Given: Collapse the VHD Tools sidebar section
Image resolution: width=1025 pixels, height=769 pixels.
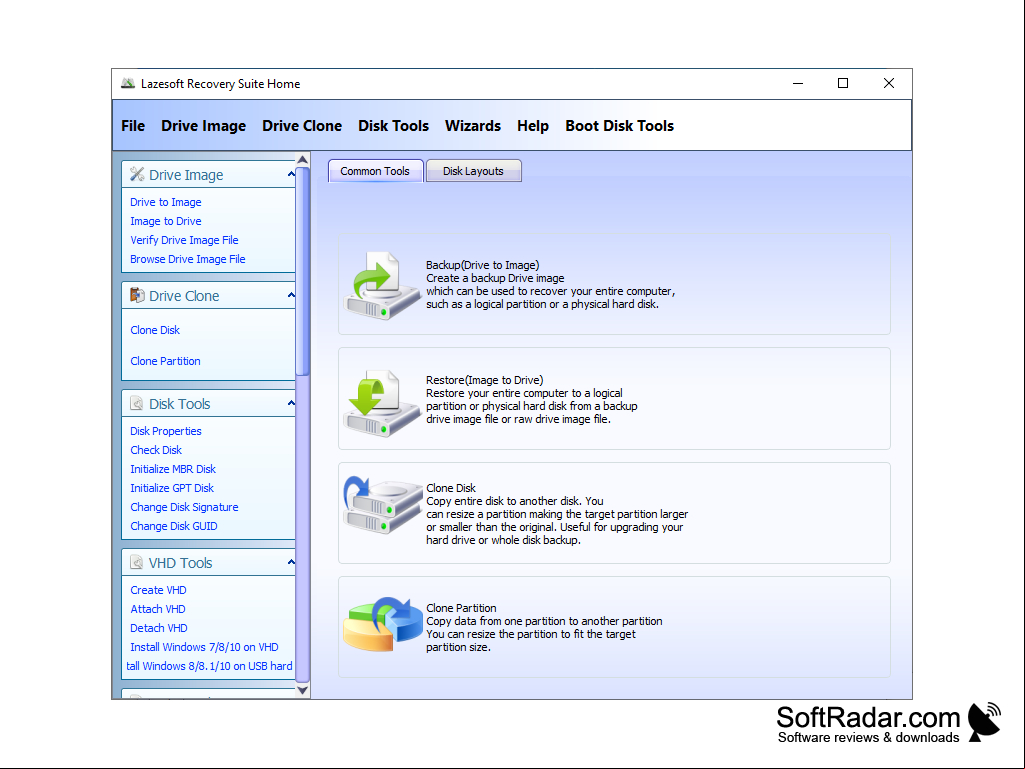Looking at the screenshot, I should pyautogui.click(x=291, y=562).
